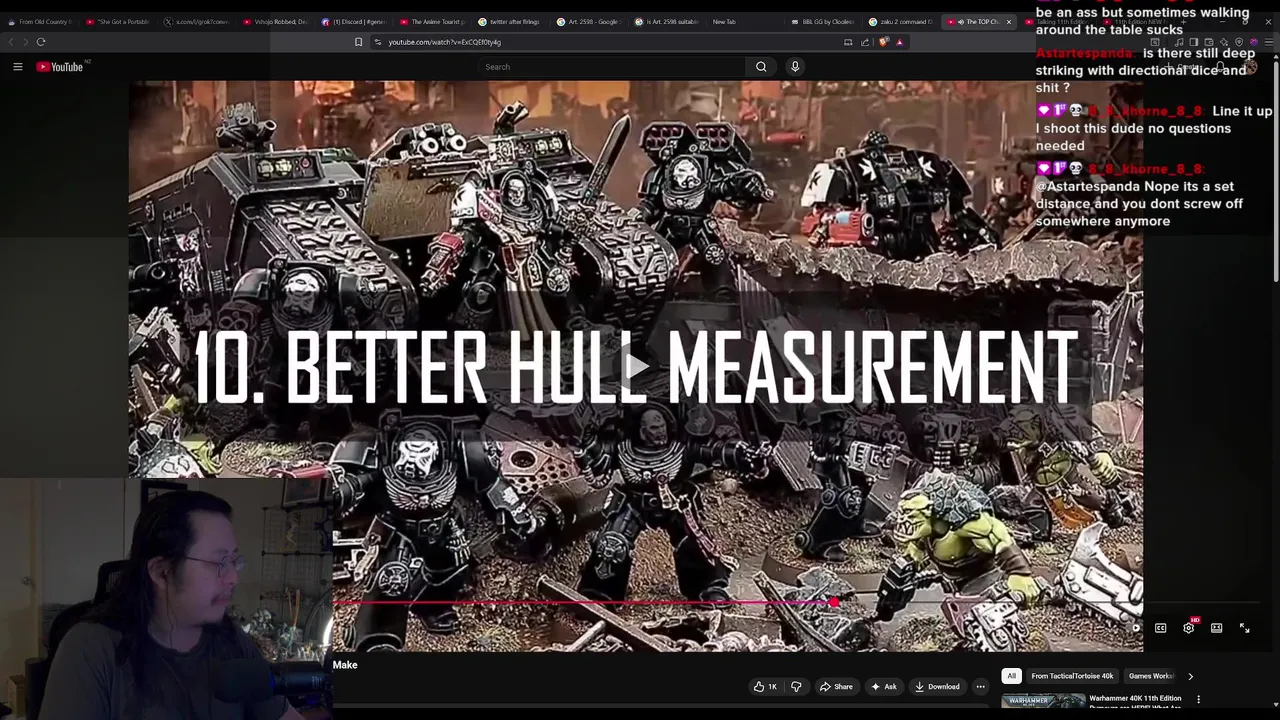
Task: Play the video using center play icon
Action: (637, 366)
